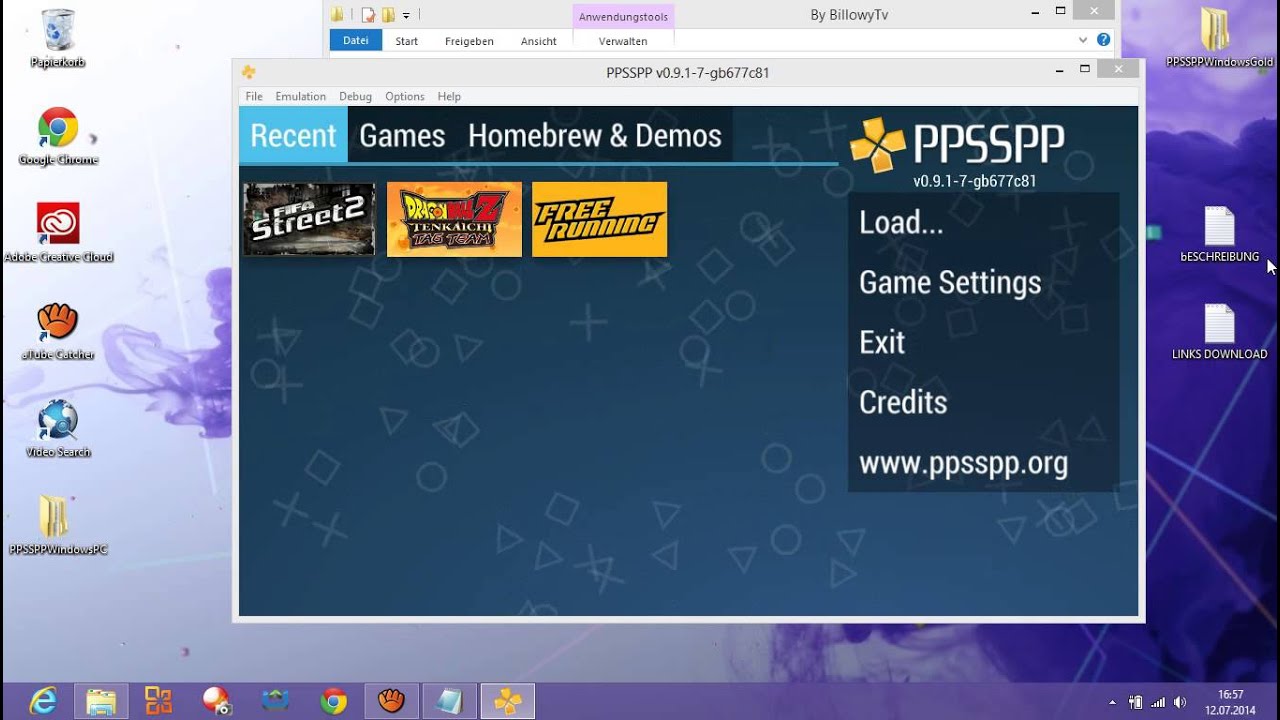The height and width of the screenshot is (720, 1280).
Task: Open the Freigeben ribbon tab in Explorer
Action: pyautogui.click(x=469, y=41)
